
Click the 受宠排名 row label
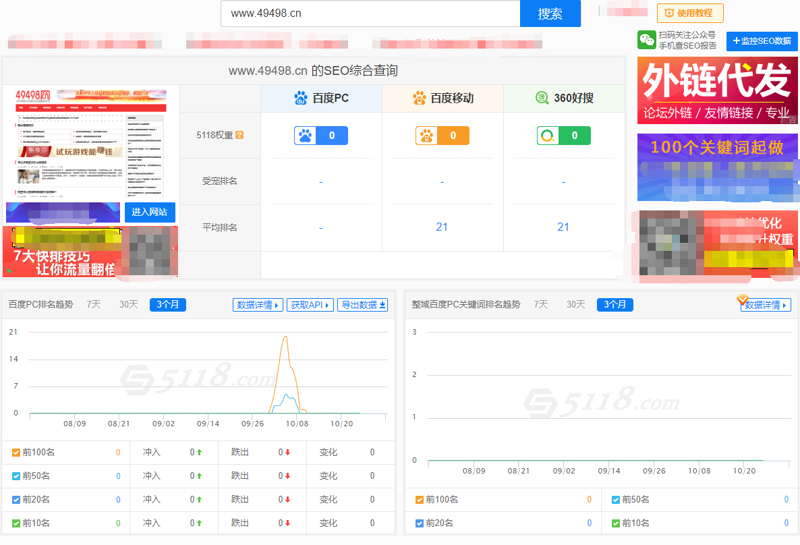click(219, 181)
